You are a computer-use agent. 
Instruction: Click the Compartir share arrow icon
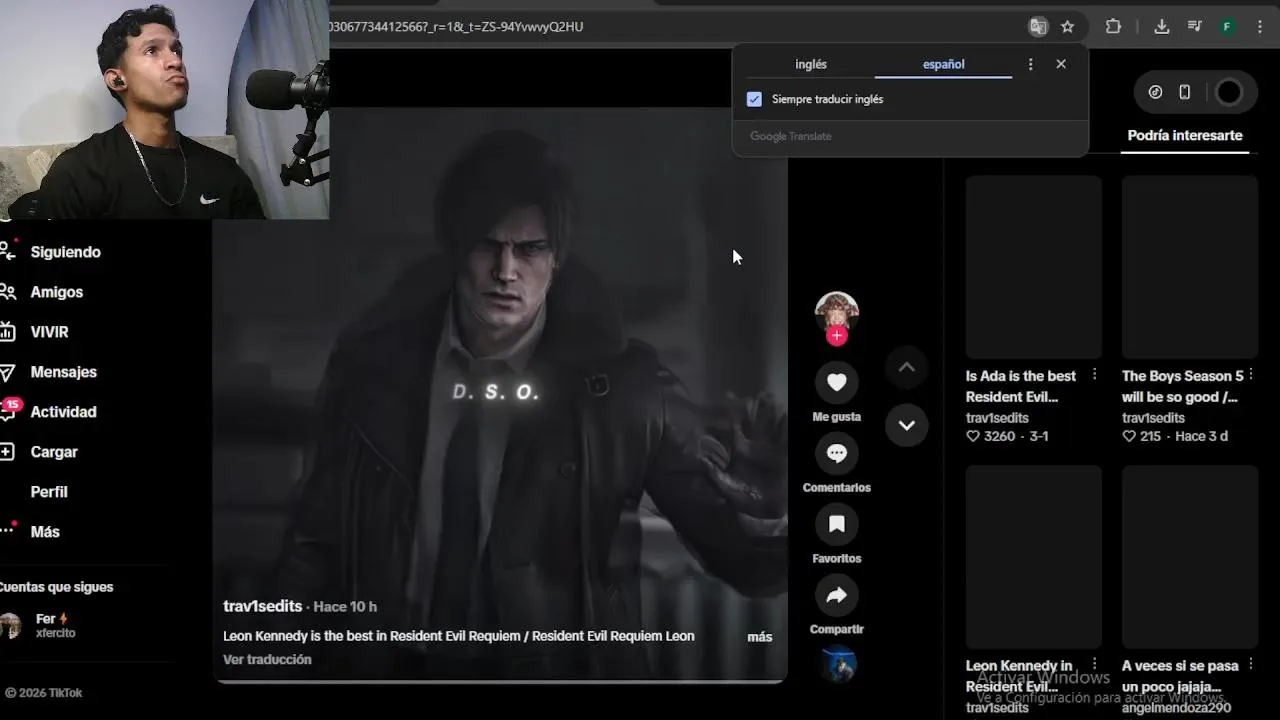point(837,595)
